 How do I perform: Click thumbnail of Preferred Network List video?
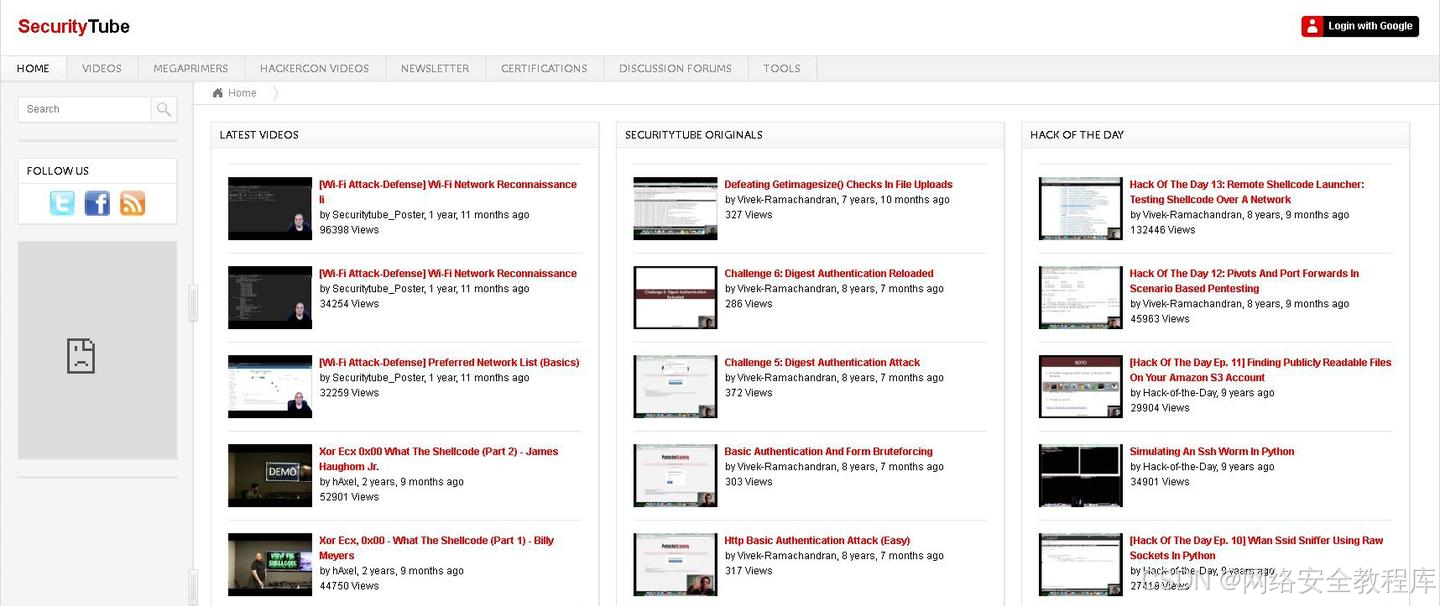pos(270,386)
